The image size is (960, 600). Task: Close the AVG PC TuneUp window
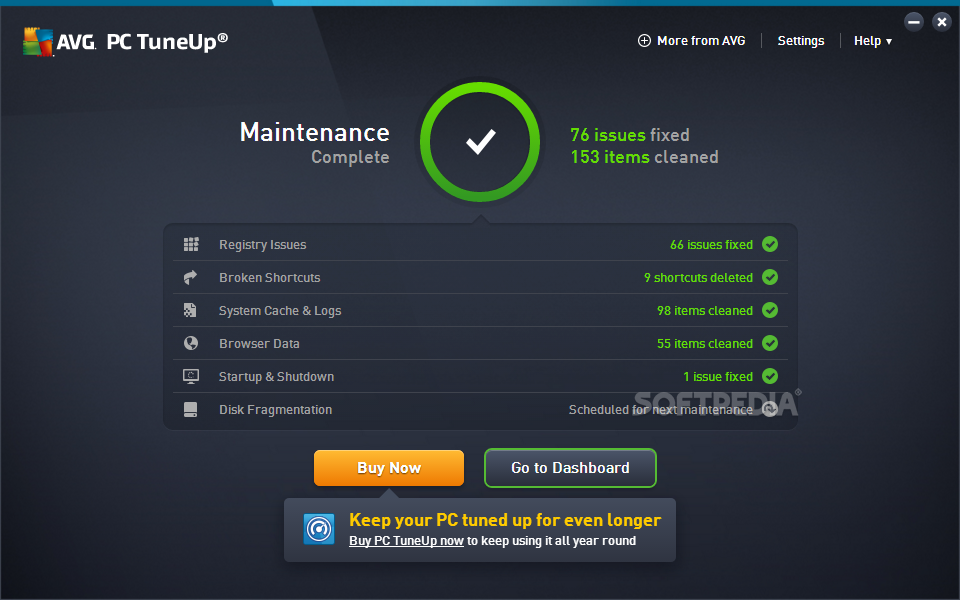pyautogui.click(x=942, y=22)
